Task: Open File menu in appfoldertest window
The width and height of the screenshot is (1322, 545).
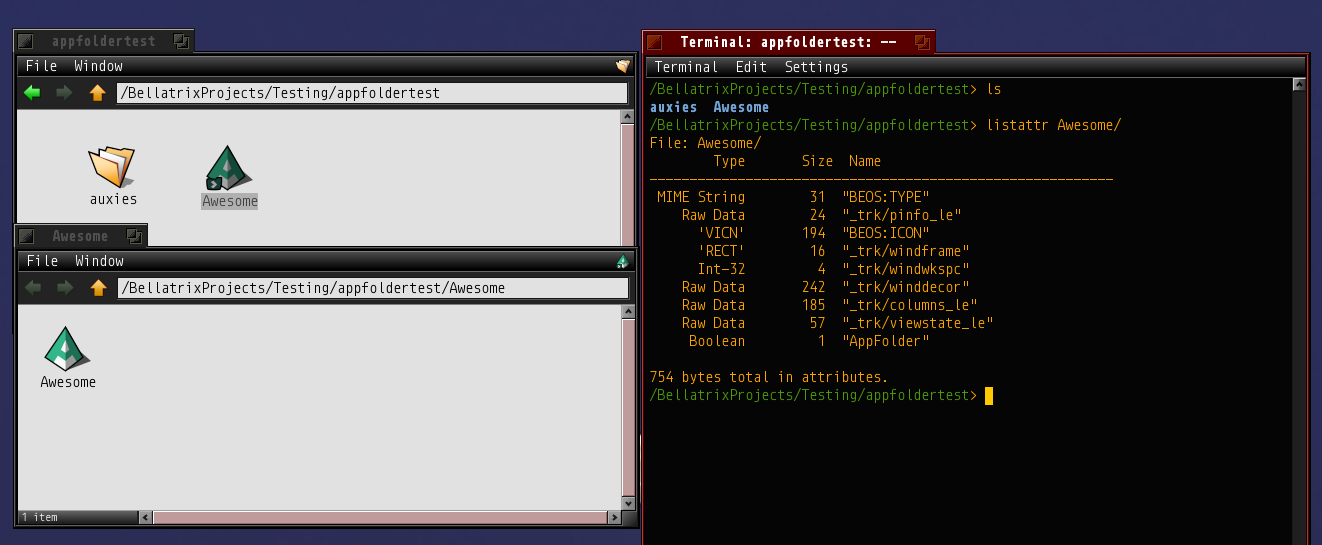Action: point(42,66)
